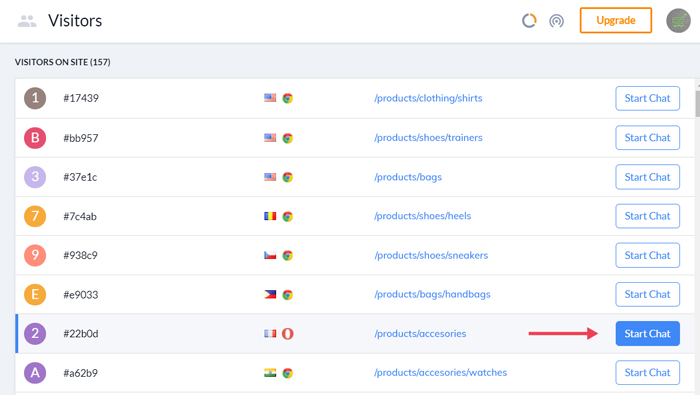Start chat with visitor #bb957
Image resolution: width=700 pixels, height=395 pixels.
(x=647, y=137)
